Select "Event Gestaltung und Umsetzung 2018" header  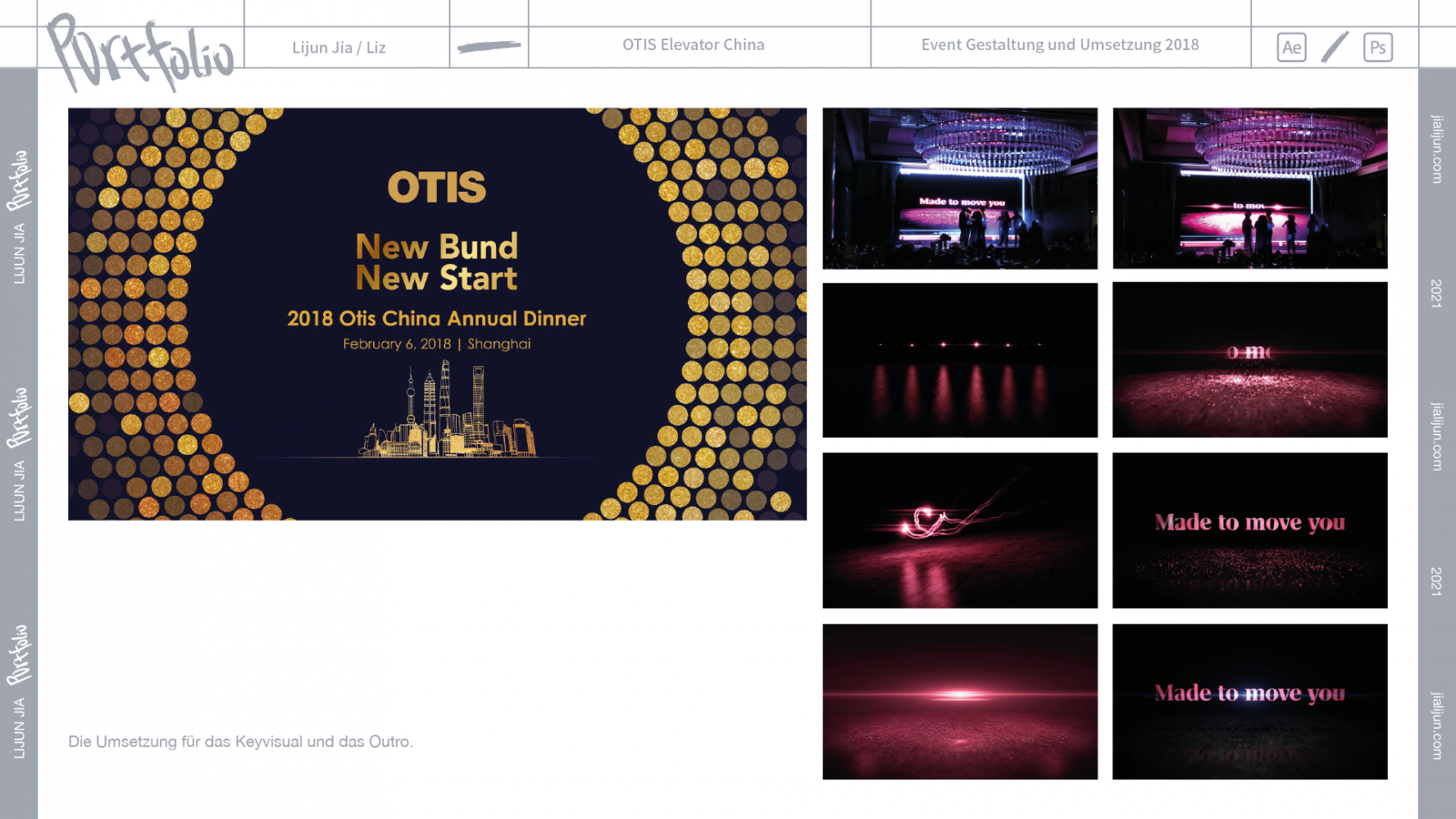pyautogui.click(x=1059, y=45)
